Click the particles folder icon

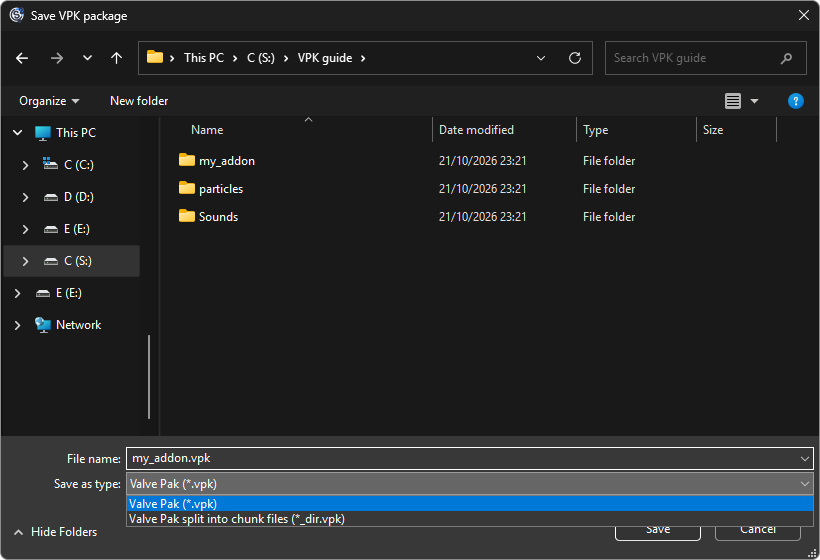(x=187, y=188)
